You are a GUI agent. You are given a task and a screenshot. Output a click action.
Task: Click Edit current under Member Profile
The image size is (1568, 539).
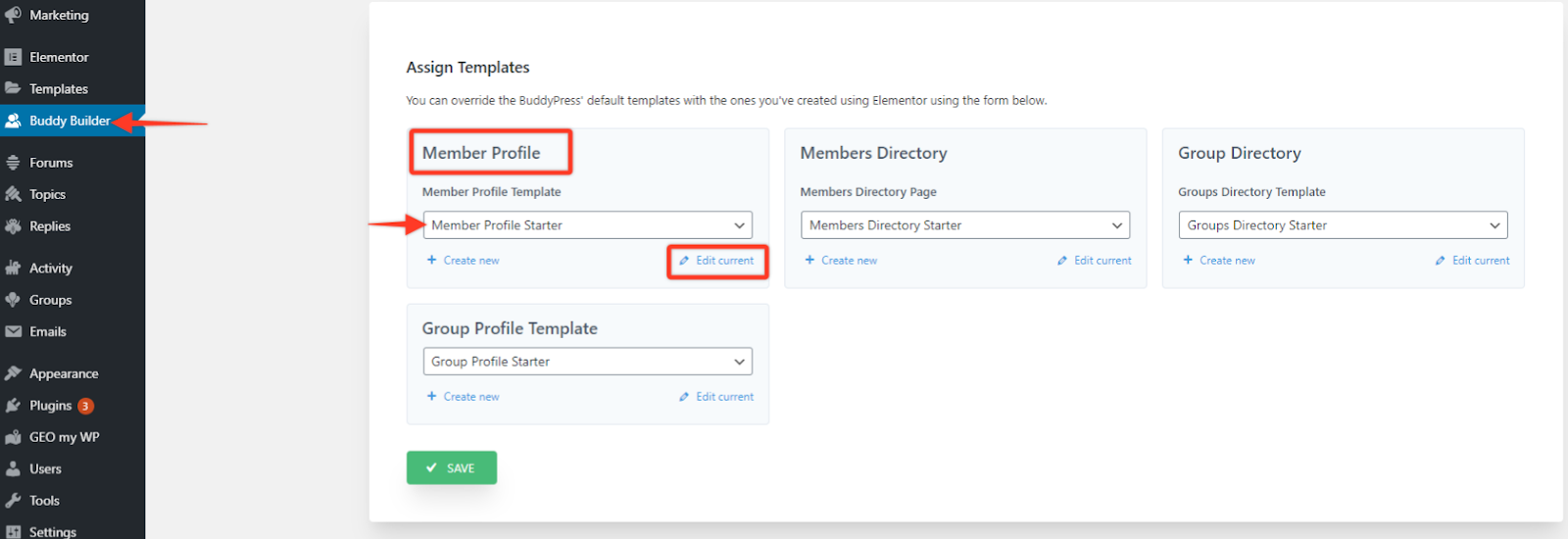(717, 261)
